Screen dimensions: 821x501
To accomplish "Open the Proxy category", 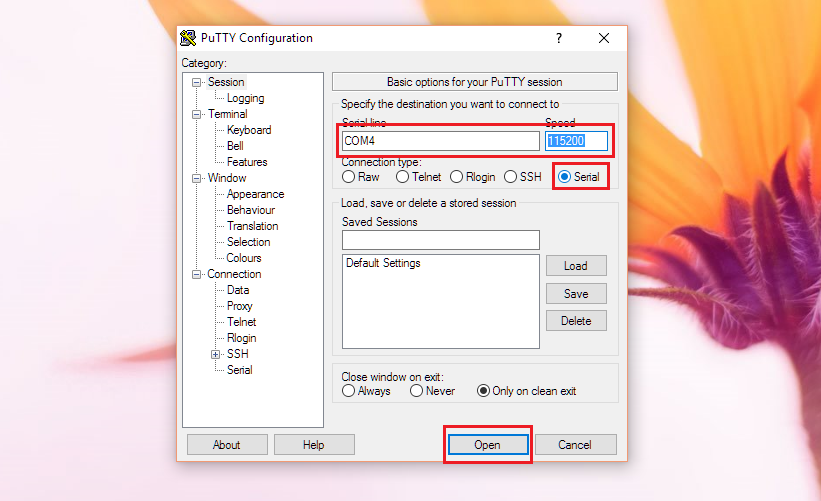I will (240, 306).
